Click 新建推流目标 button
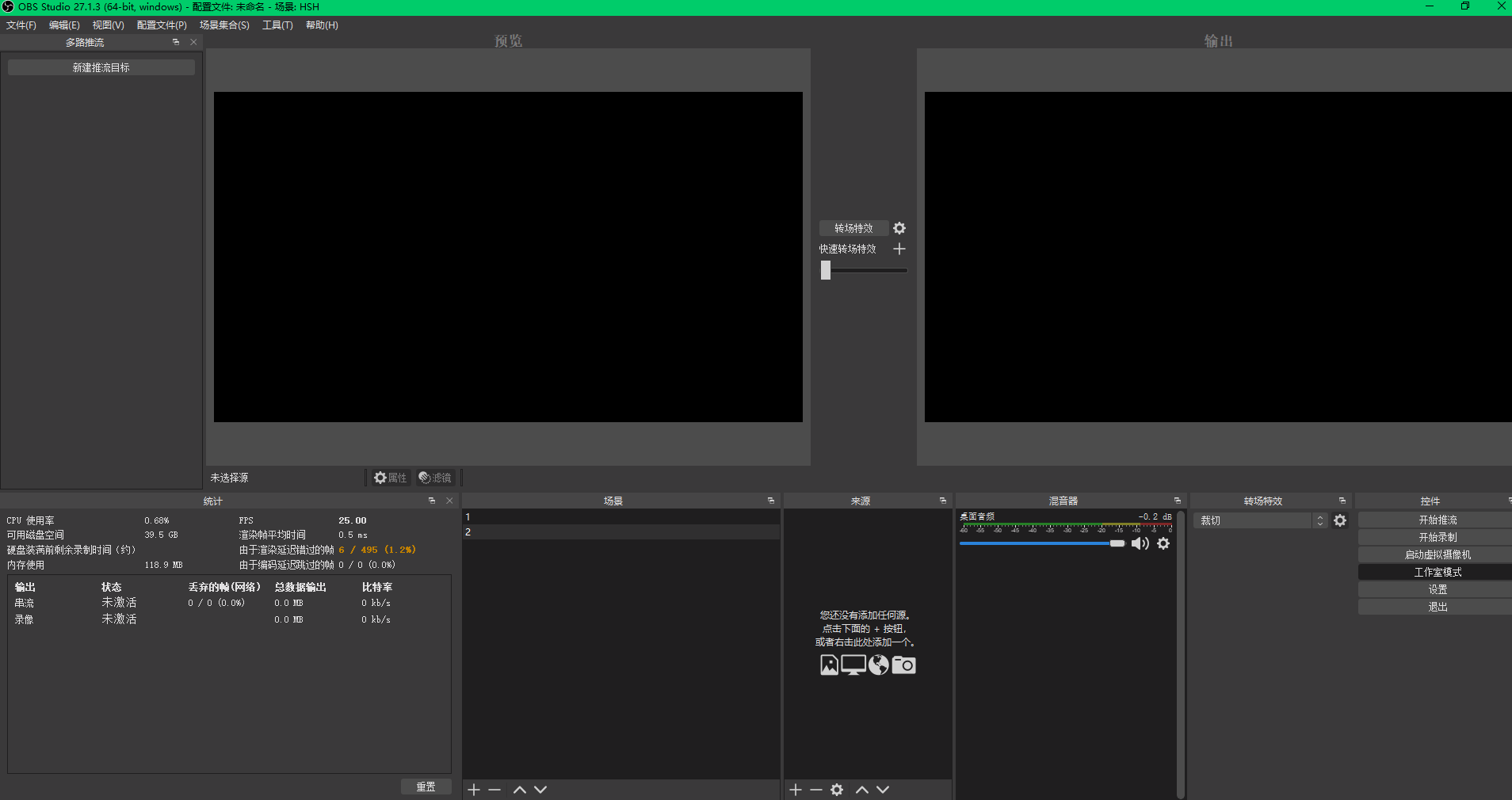1512x800 pixels. pyautogui.click(x=101, y=68)
